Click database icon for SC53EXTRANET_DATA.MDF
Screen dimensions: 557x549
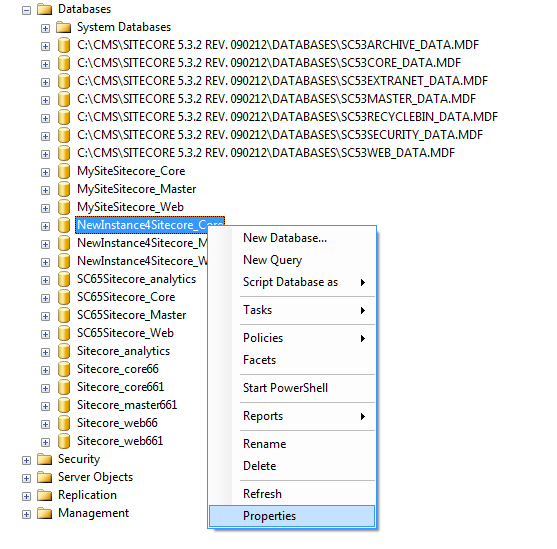tap(64, 81)
